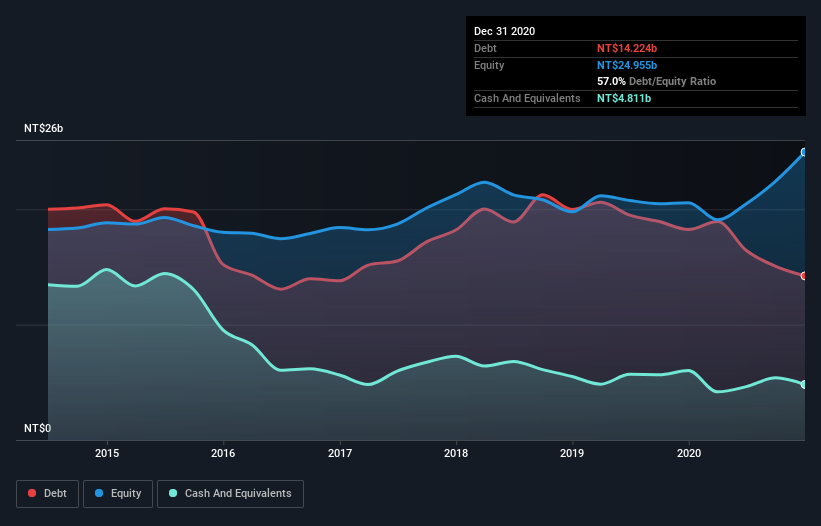Click the Cash And Equivalents tooltip row label
The width and height of the screenshot is (821, 526).
527,98
